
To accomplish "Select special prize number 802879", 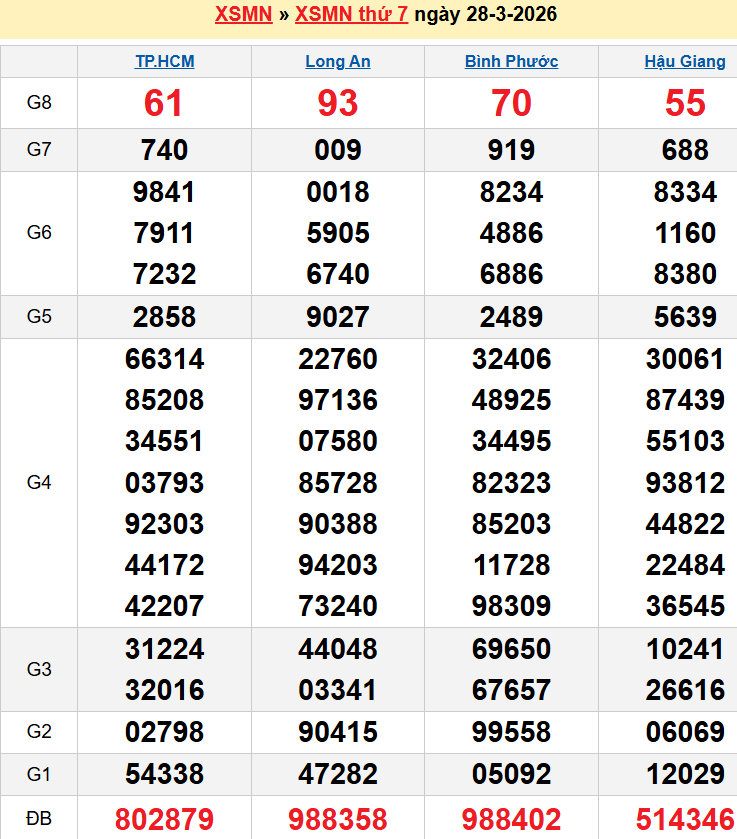I will 165,820.
